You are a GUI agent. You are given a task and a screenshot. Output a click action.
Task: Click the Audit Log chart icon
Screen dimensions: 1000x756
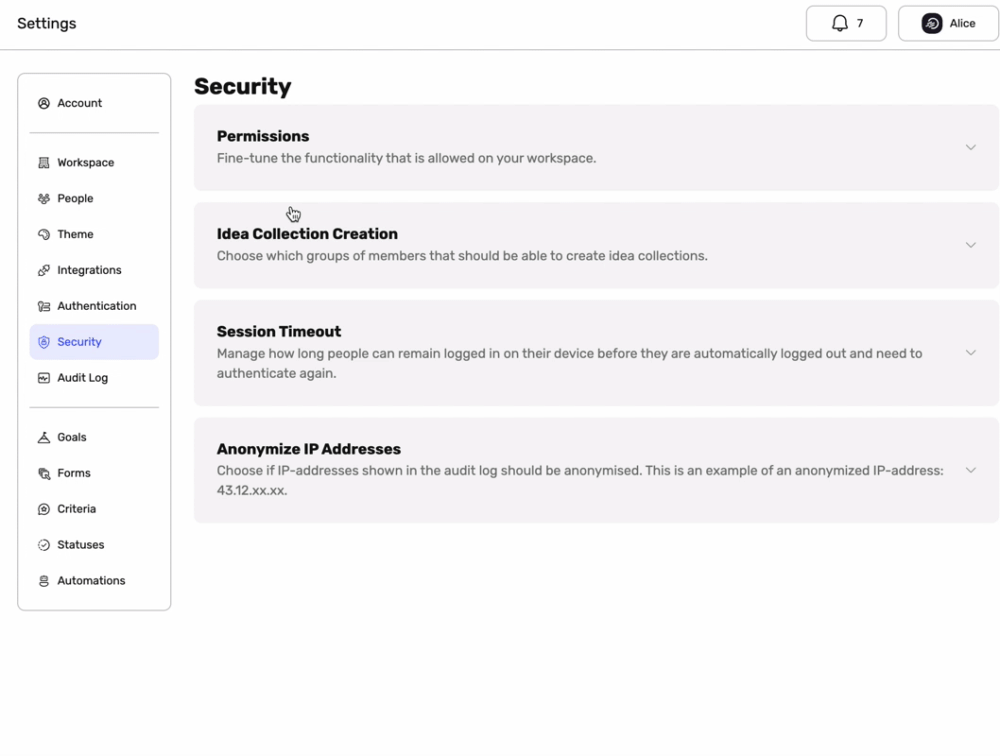(x=43, y=378)
